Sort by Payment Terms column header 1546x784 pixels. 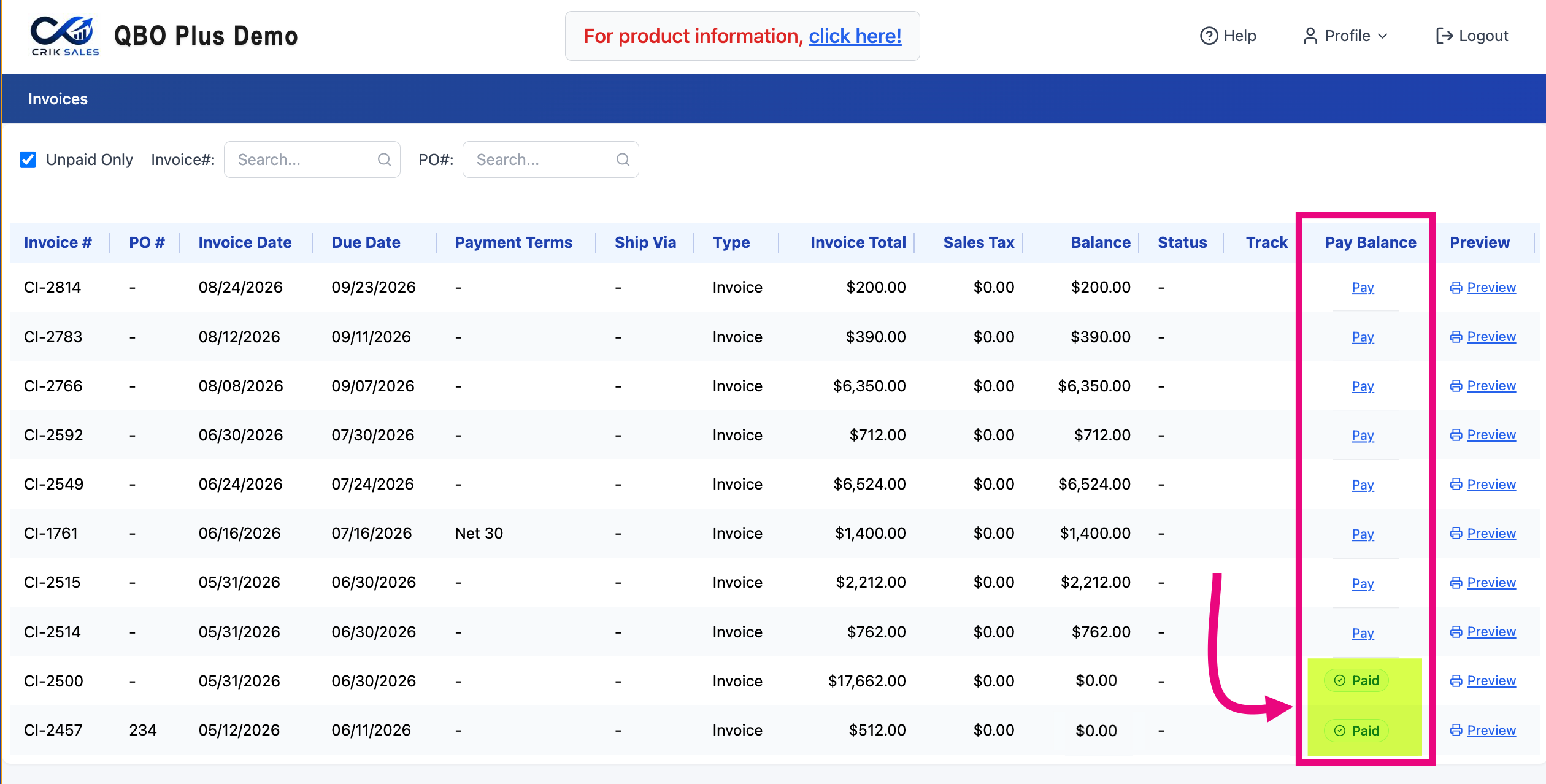pos(513,242)
